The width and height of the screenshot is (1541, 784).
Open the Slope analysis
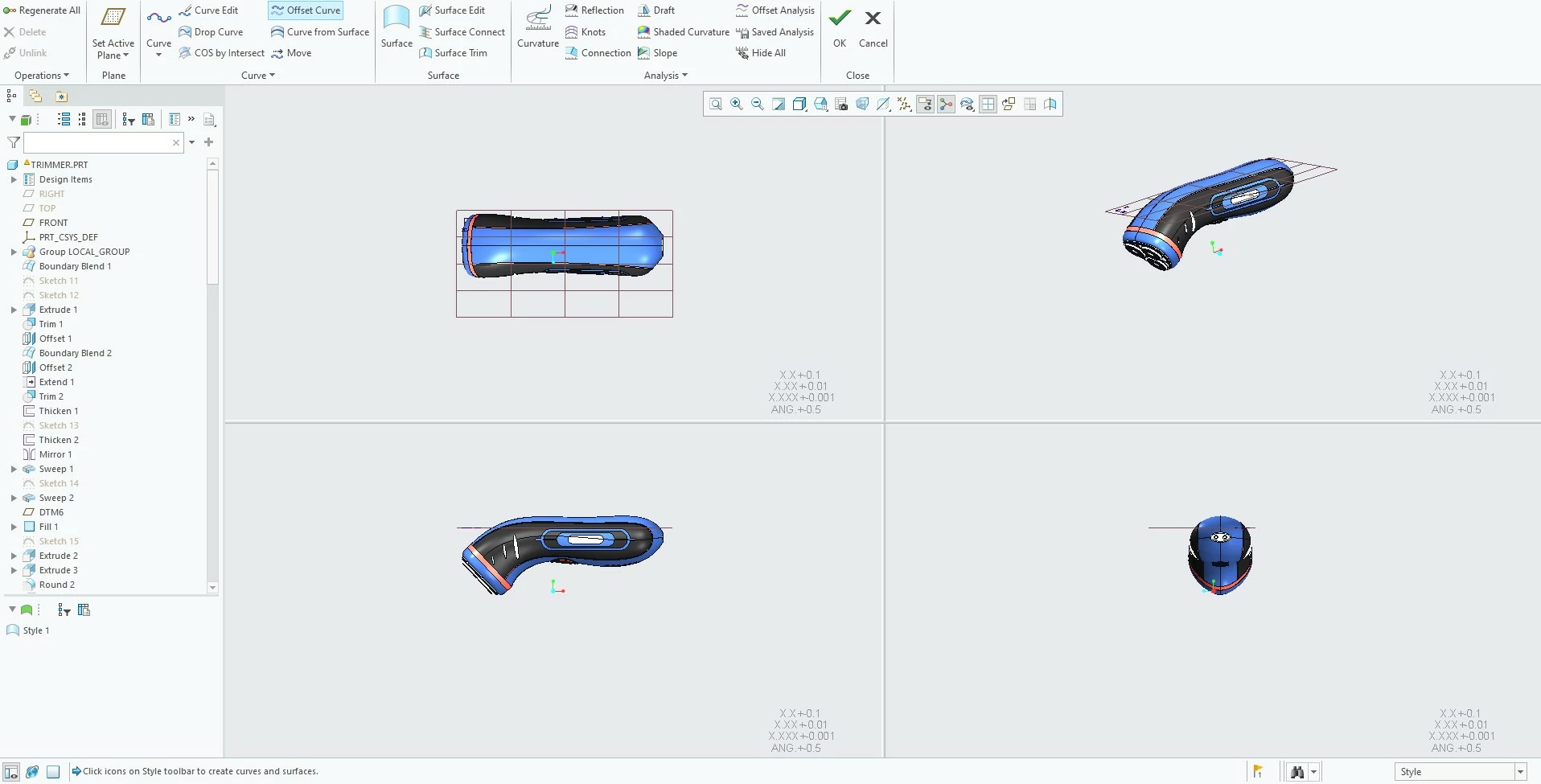click(658, 53)
